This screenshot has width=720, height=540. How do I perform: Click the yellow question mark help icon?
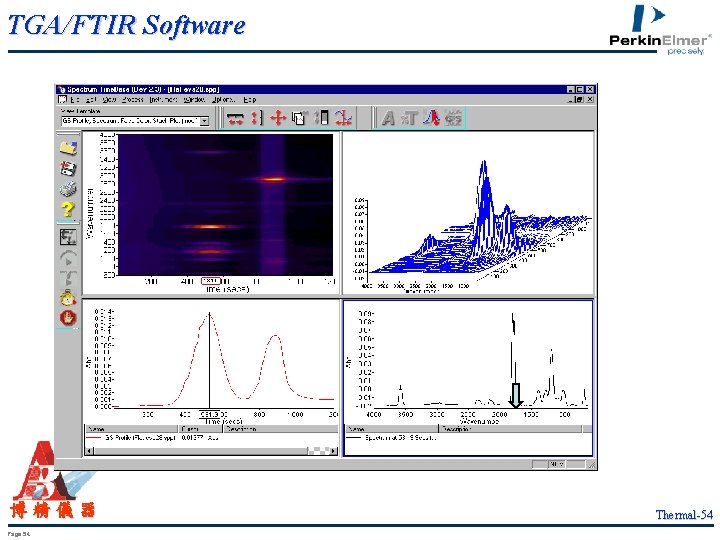point(68,209)
